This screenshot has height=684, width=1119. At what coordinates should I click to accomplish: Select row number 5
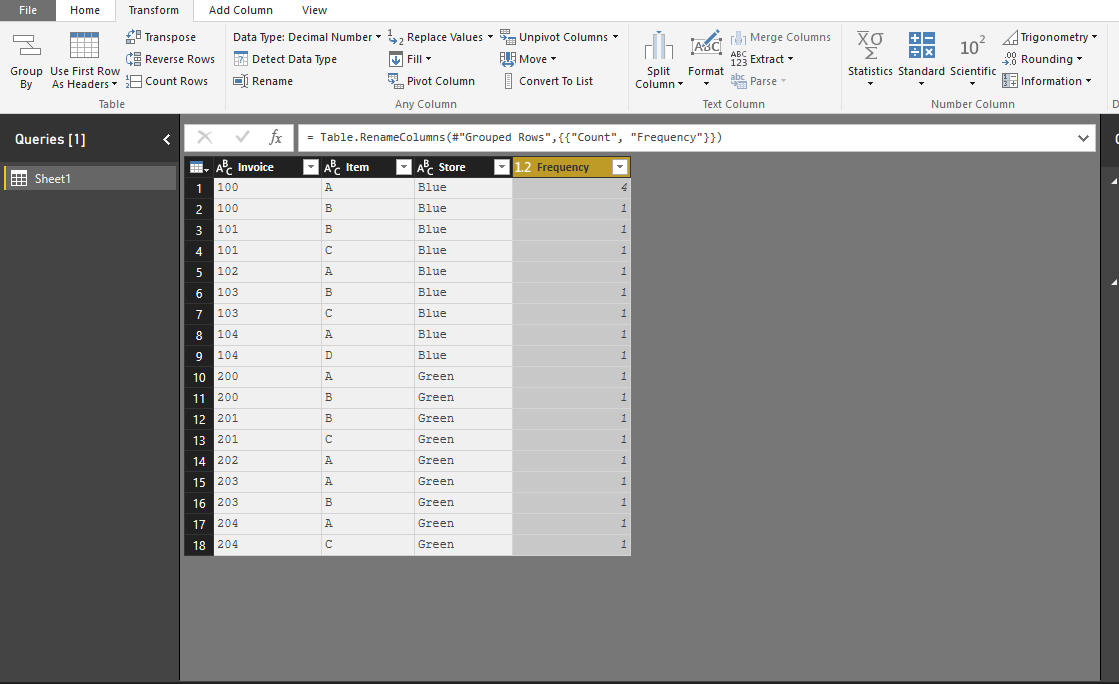199,272
